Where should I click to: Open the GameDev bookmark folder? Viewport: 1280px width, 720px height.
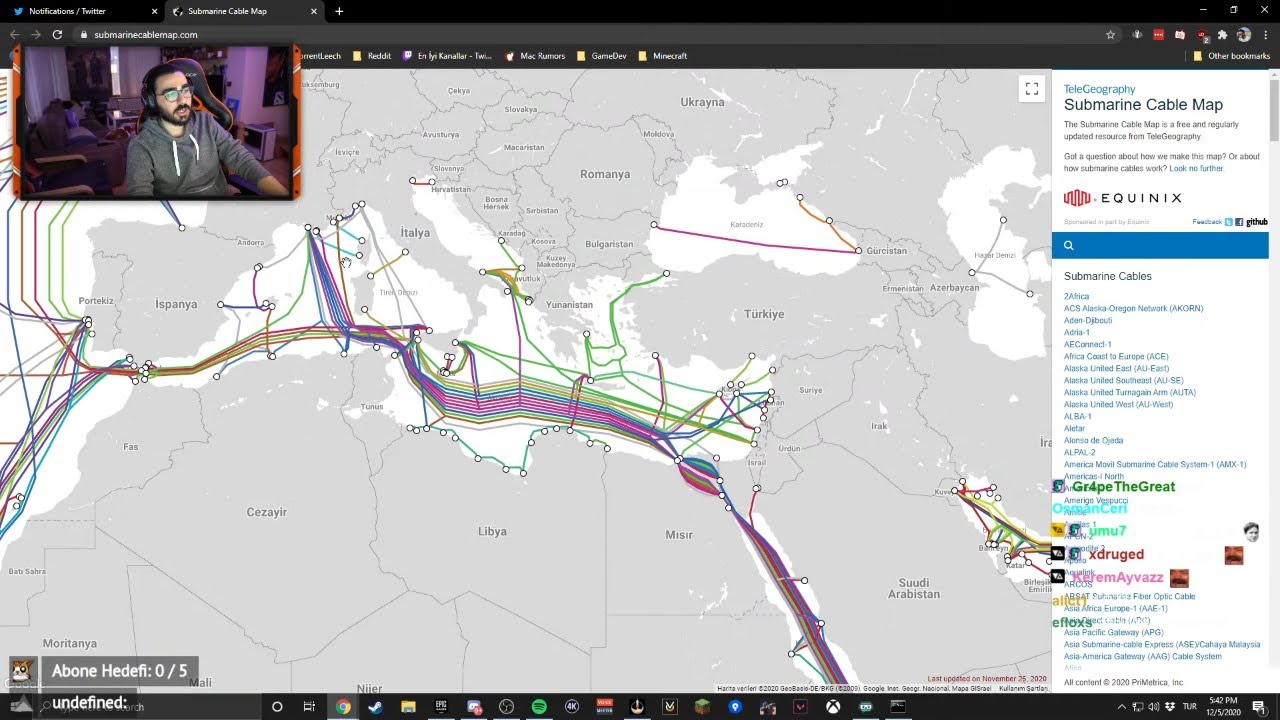pyautogui.click(x=602, y=56)
